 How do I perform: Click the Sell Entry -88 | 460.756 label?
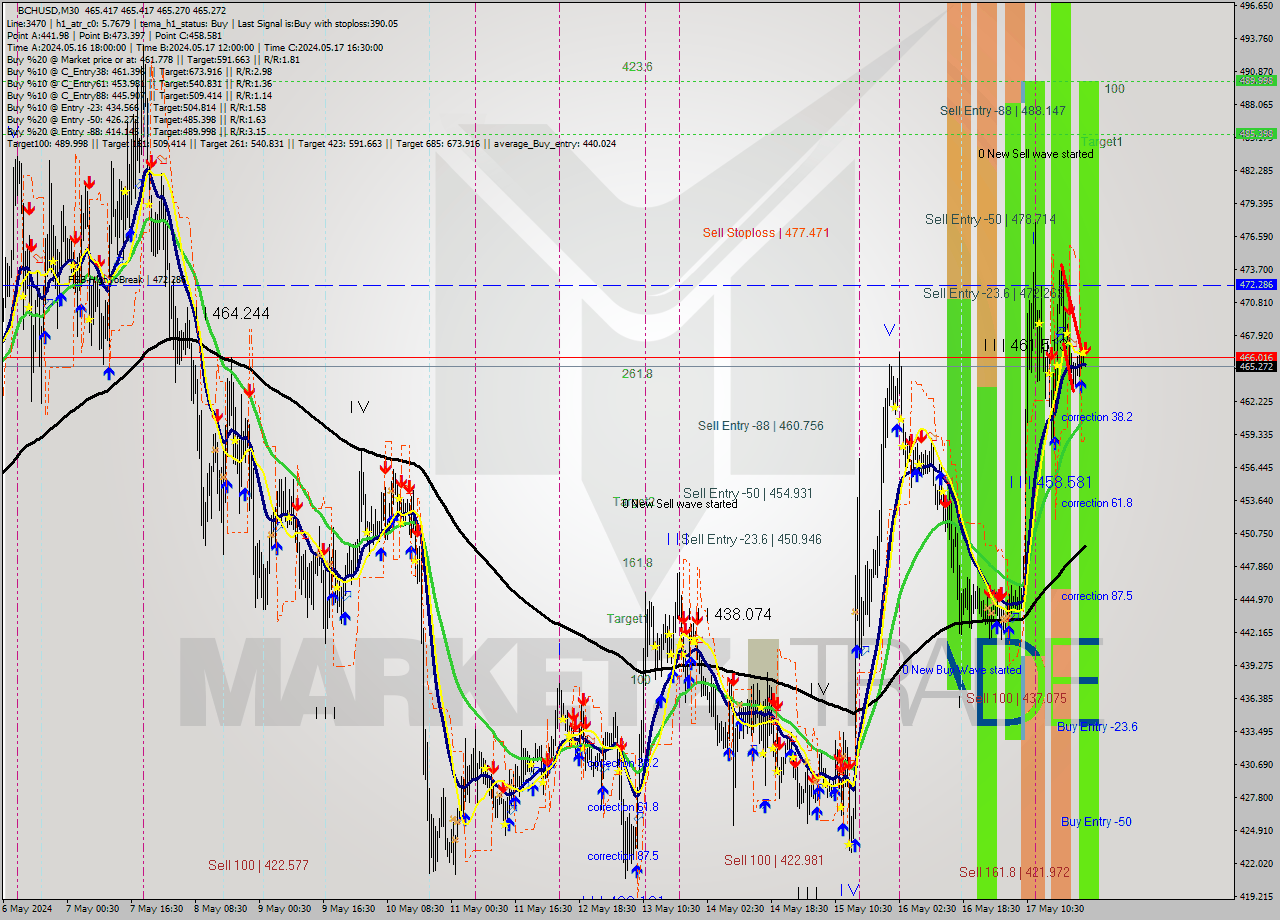(761, 426)
